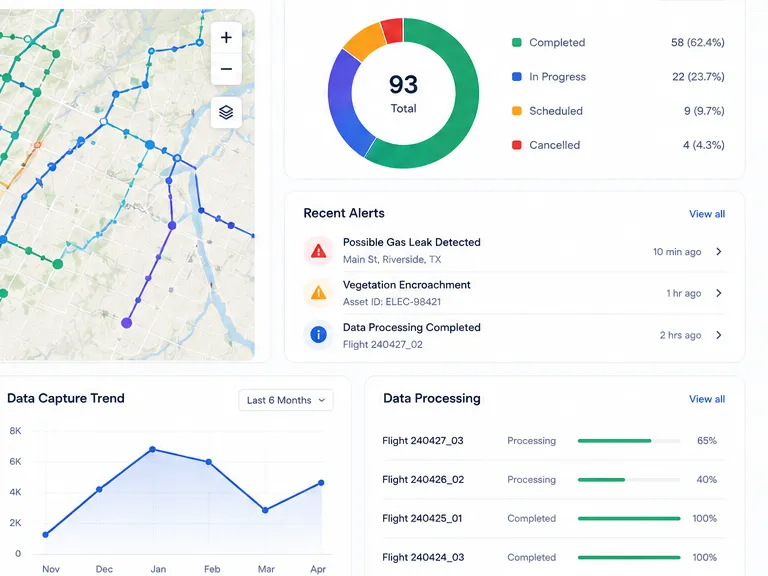Select the In Progress legend swatch
Screen dimensions: 768x576
click(516, 77)
